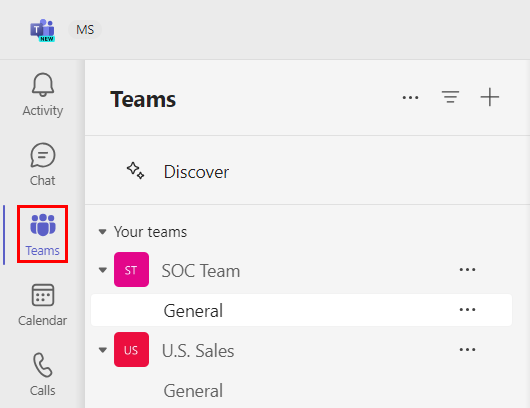The width and height of the screenshot is (530, 408).
Task: Open more options for U.S. Sales
Action: (x=467, y=349)
